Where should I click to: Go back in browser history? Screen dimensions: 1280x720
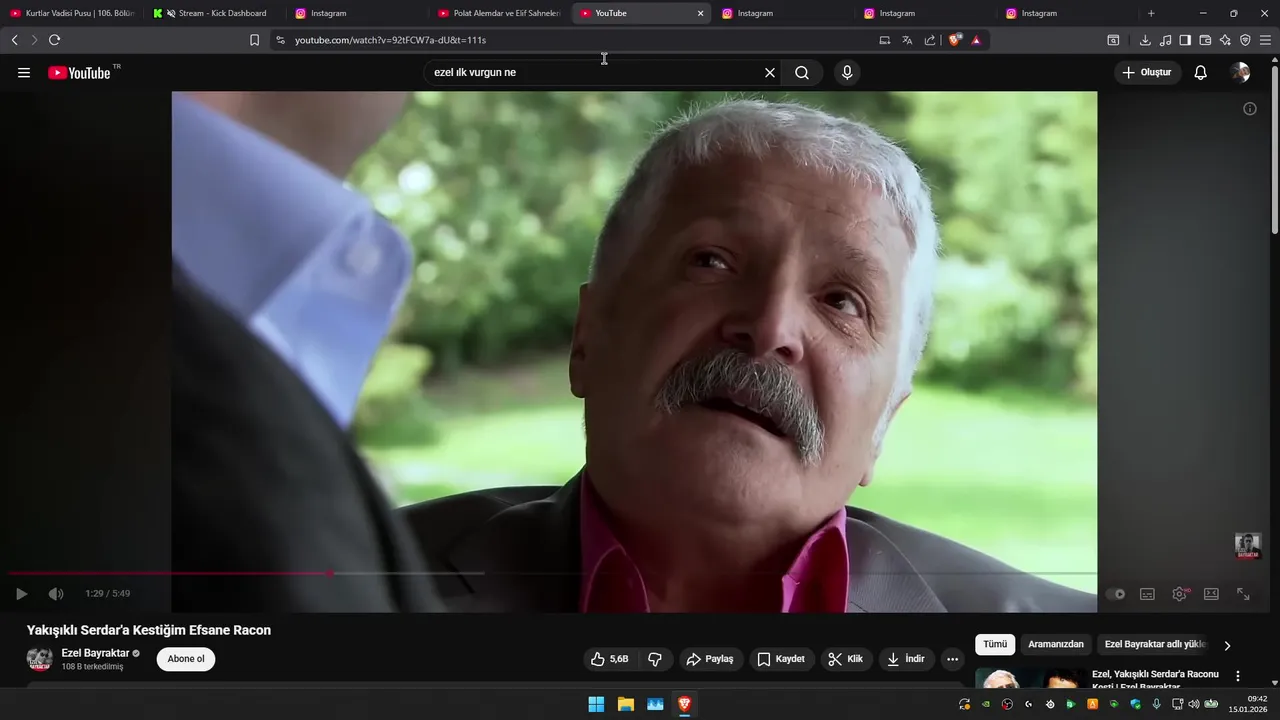[x=14, y=40]
